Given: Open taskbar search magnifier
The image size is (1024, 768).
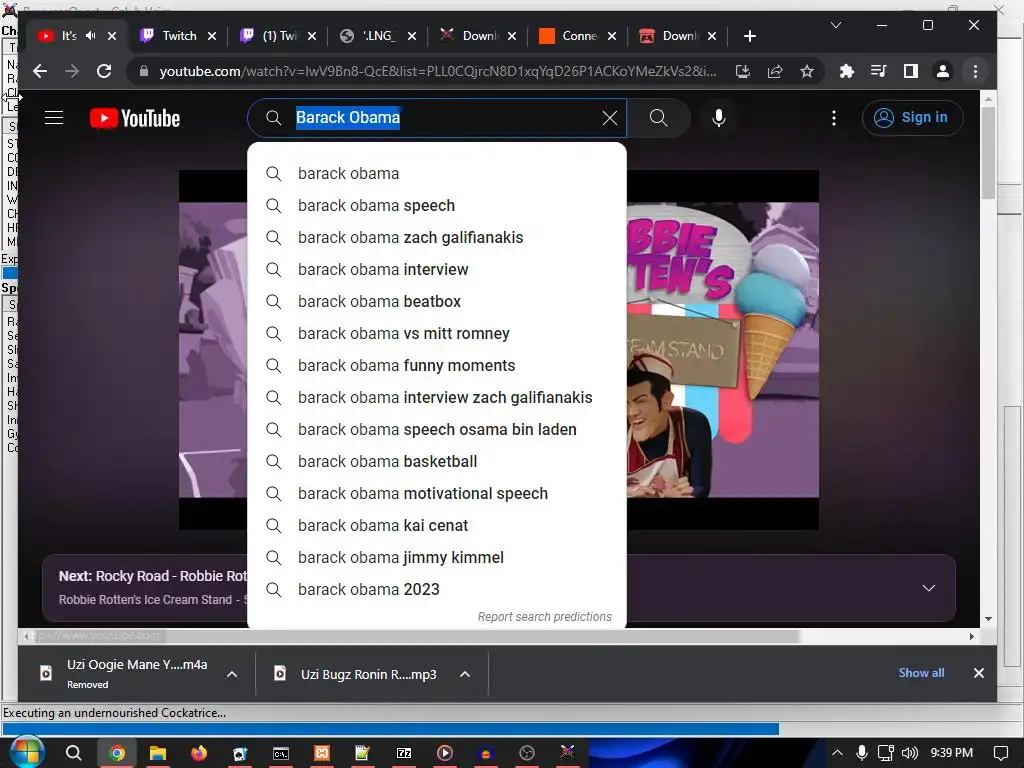Looking at the screenshot, I should 74,753.
